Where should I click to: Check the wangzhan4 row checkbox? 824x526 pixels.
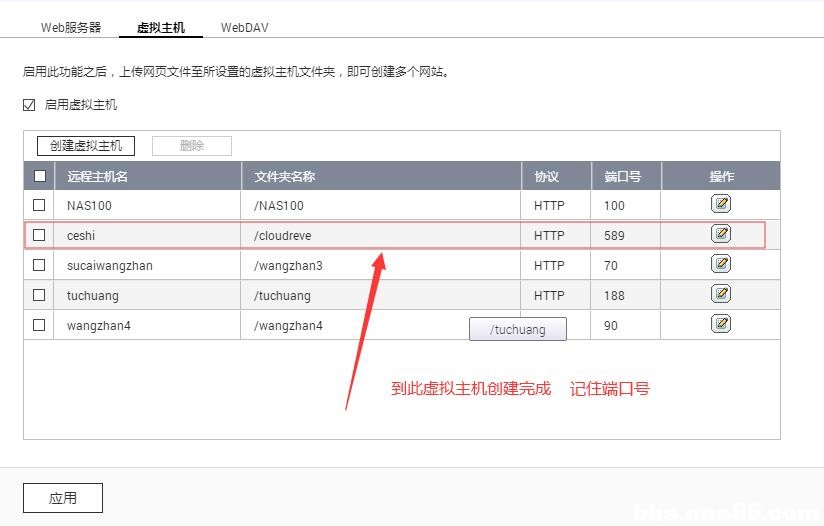(40, 325)
